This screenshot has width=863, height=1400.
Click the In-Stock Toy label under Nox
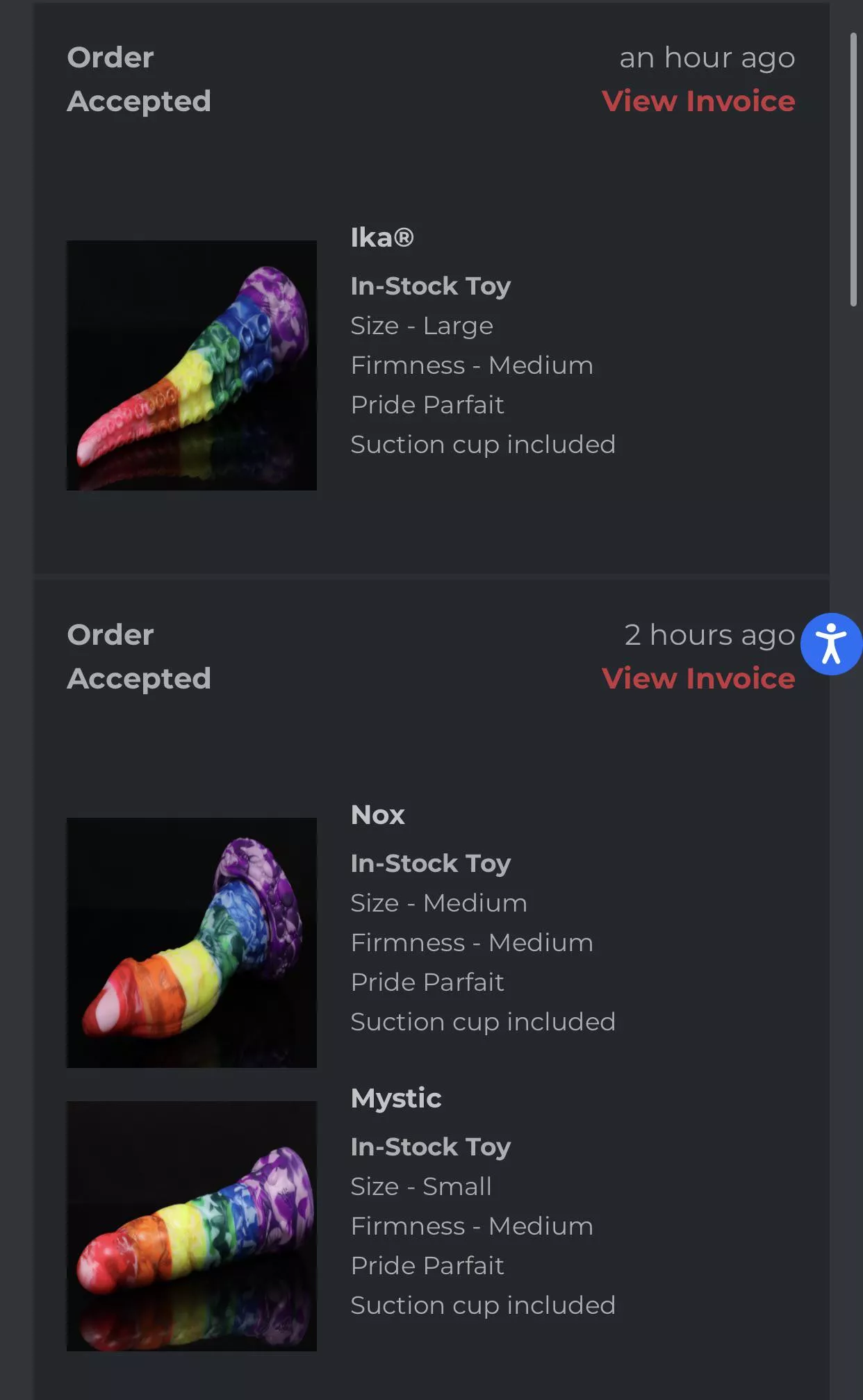pos(431,864)
